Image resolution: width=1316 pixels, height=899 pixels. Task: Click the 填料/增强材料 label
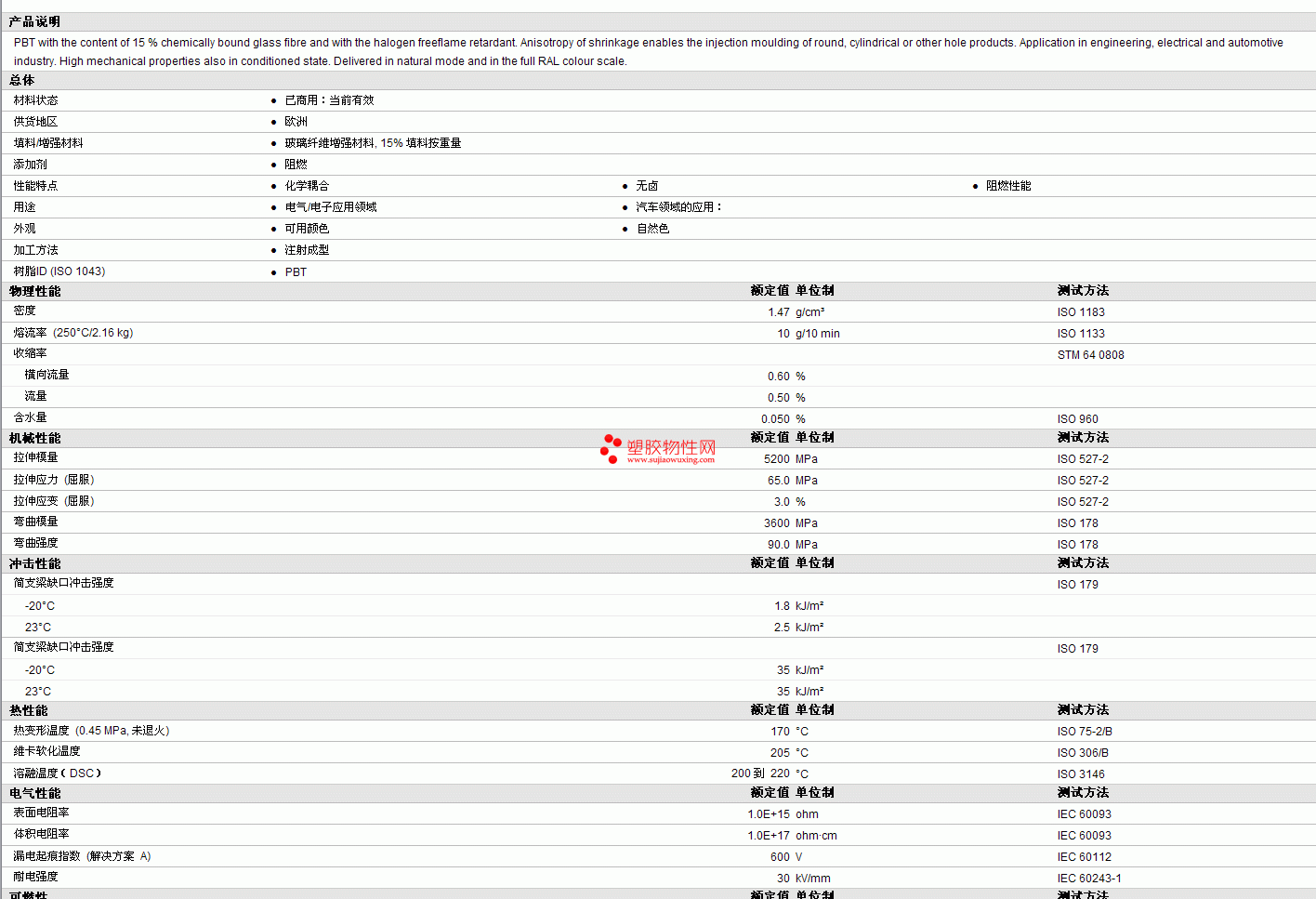pos(48,143)
